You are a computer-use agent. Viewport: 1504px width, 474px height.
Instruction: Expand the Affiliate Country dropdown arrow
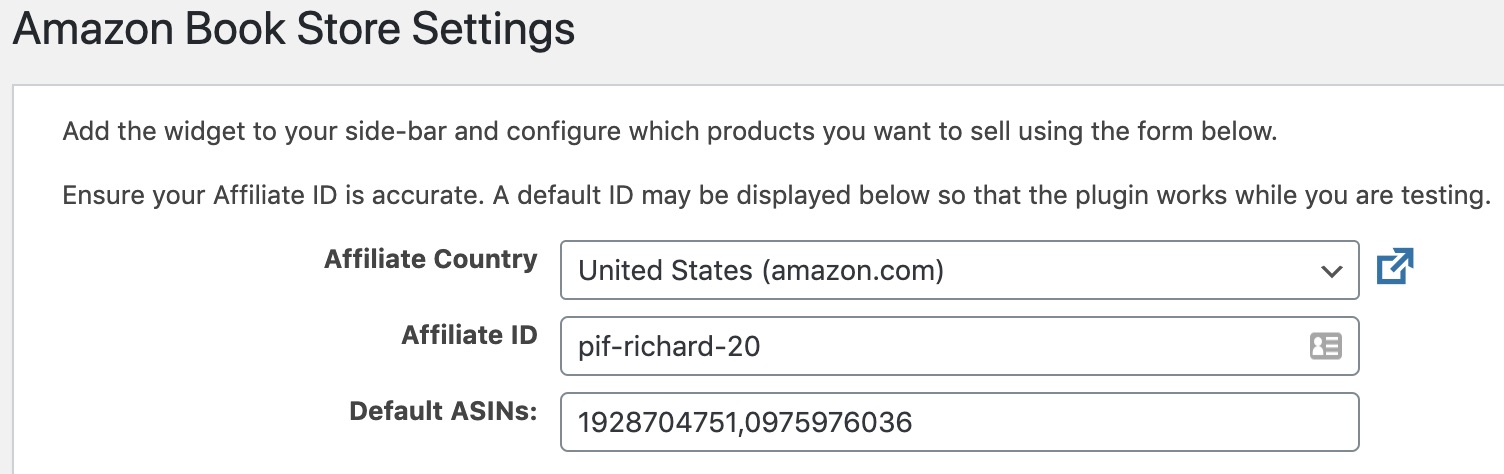point(1330,271)
